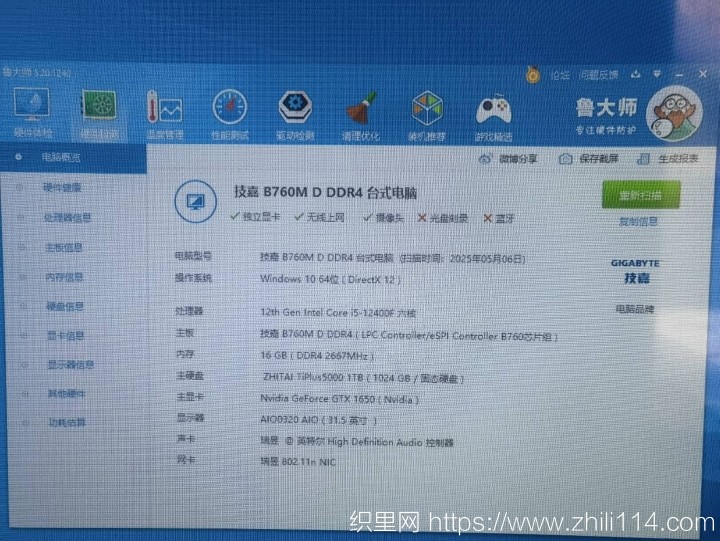The width and height of the screenshot is (720, 541).
Task: Click the green 重新扫描 rescan button
Action: pyautogui.click(x=641, y=195)
